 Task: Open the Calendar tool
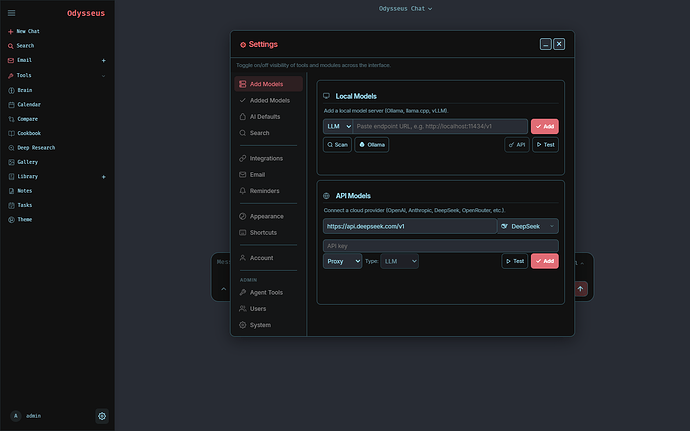tap(25, 105)
